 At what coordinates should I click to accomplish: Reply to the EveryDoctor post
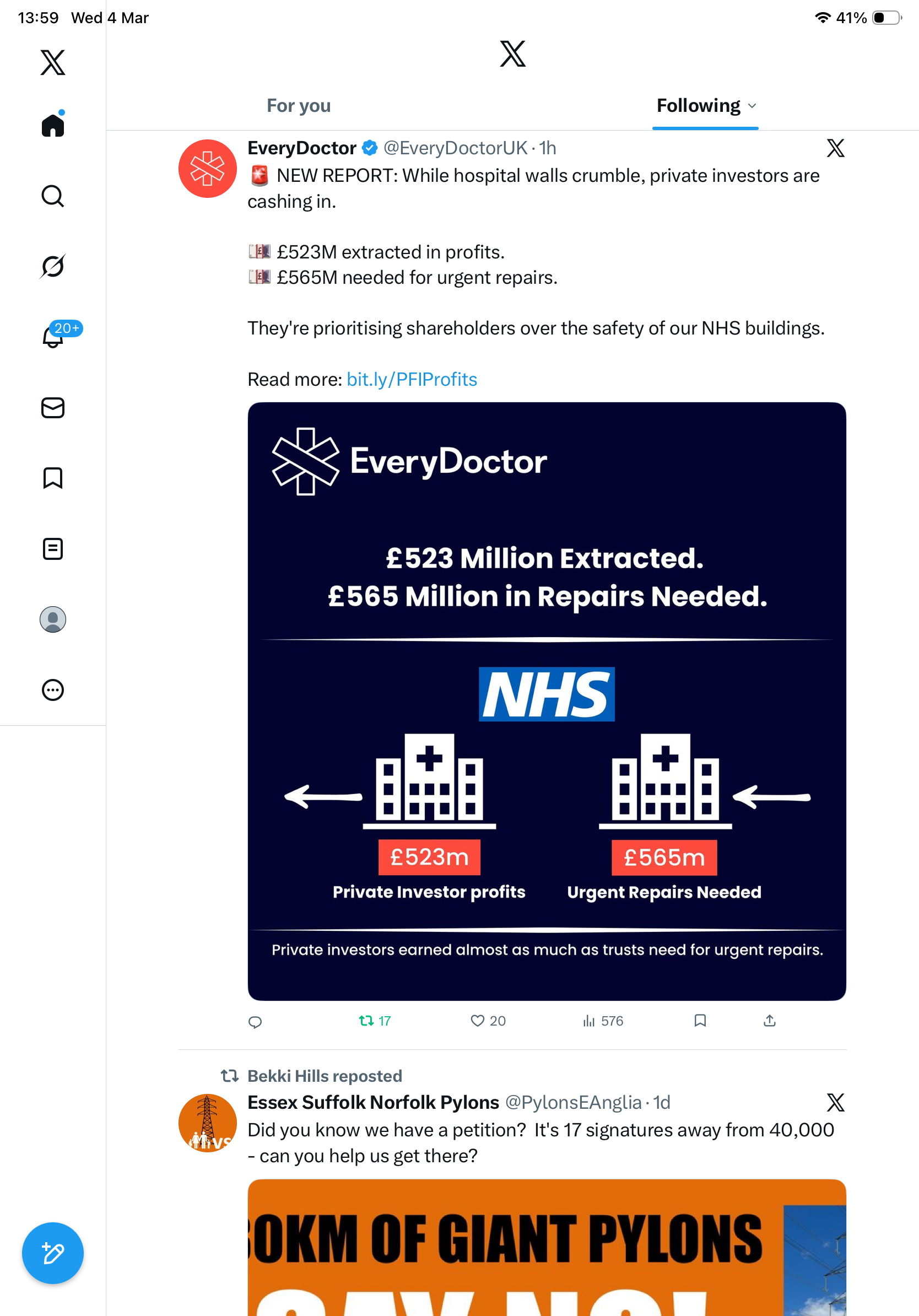[x=255, y=1022]
